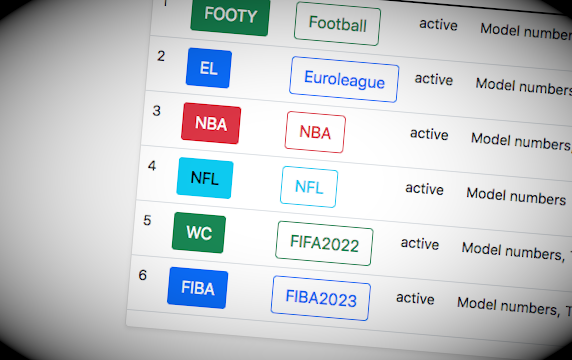572x360 pixels.
Task: Click the outlined Football button
Action: pos(337,24)
